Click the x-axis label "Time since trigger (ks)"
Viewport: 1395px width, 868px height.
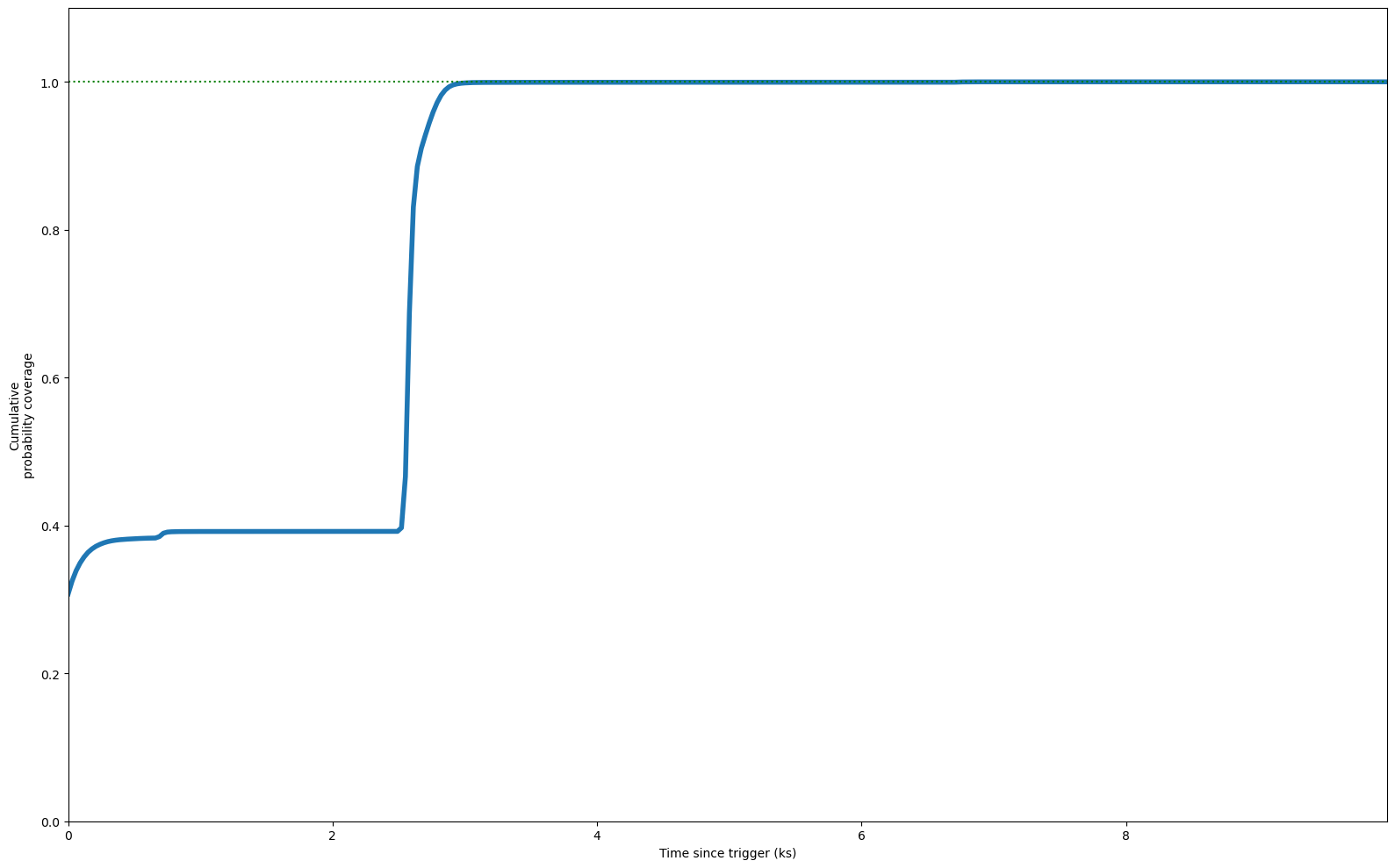[x=727, y=853]
